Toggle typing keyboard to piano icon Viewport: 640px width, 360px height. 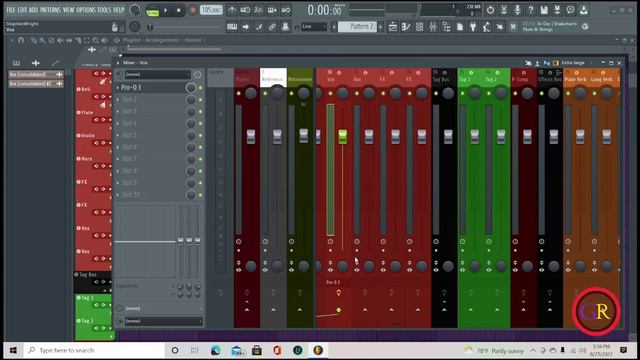[x=232, y=27]
